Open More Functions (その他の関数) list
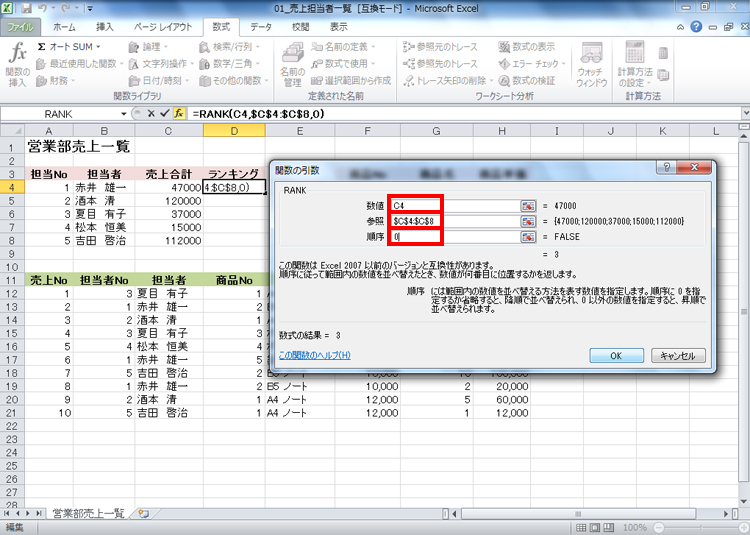 (233, 80)
